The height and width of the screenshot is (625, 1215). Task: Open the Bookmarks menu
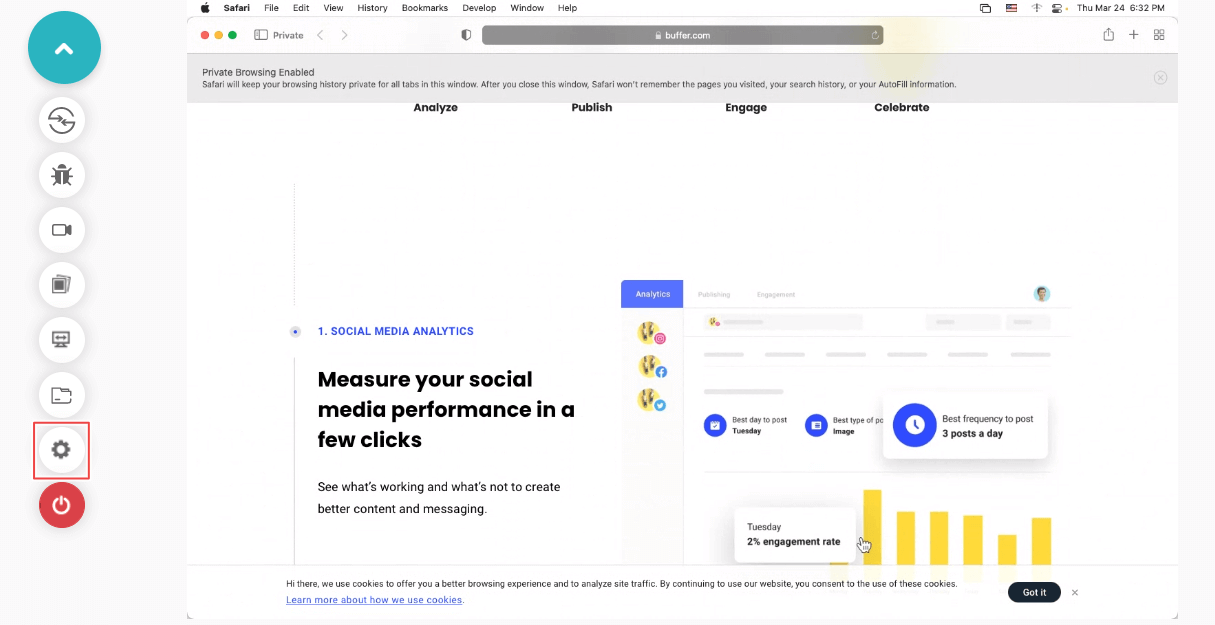425,7
